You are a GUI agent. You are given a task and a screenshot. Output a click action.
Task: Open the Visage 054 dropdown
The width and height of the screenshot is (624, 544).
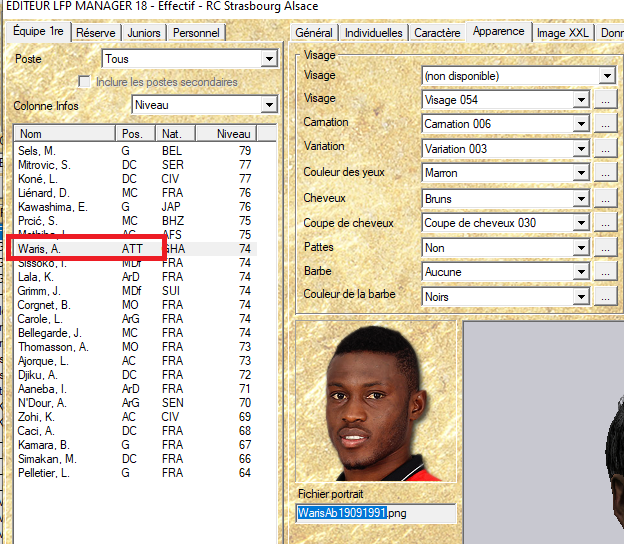[505, 99]
